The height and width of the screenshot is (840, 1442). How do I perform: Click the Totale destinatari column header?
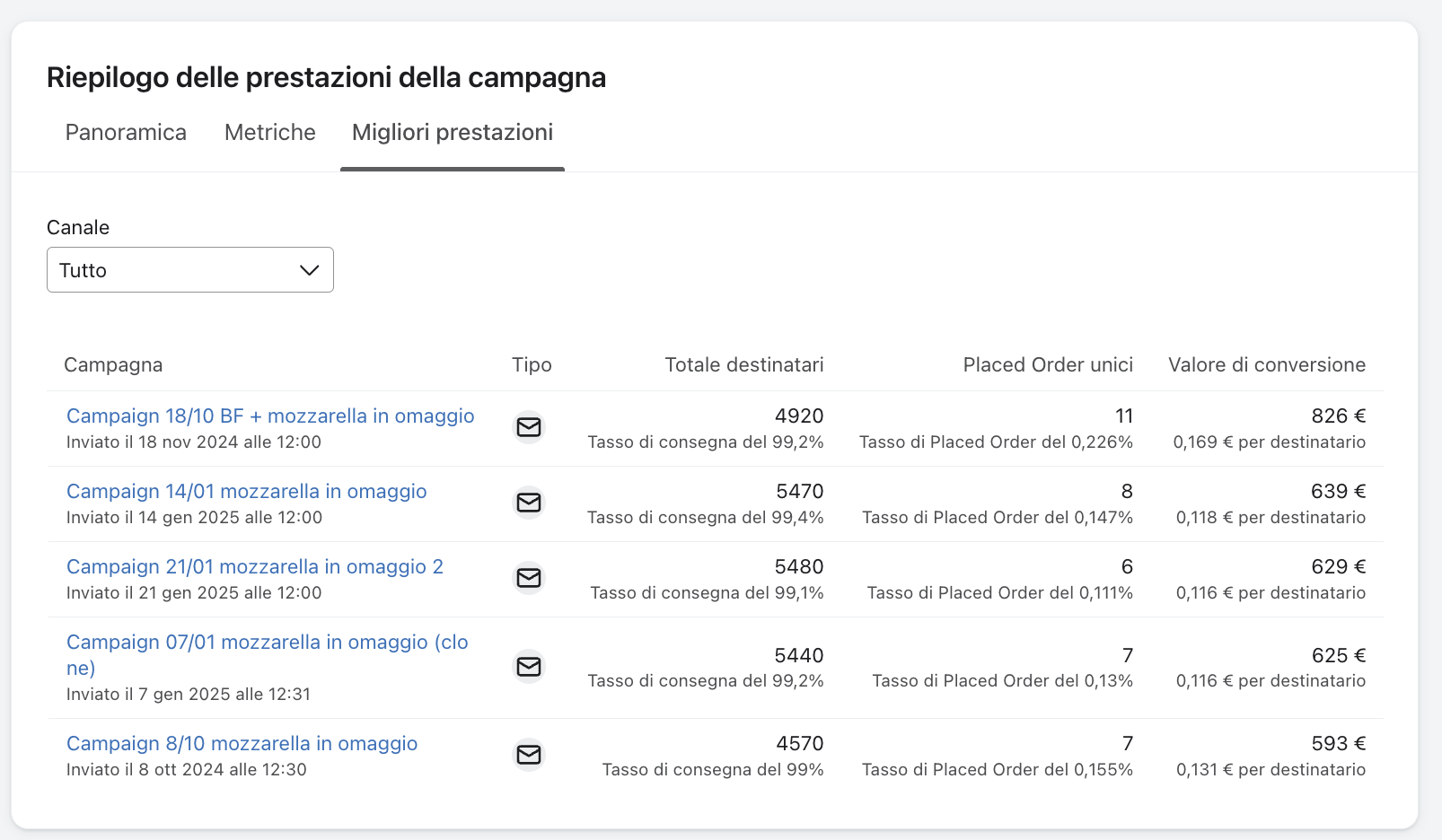point(743,365)
